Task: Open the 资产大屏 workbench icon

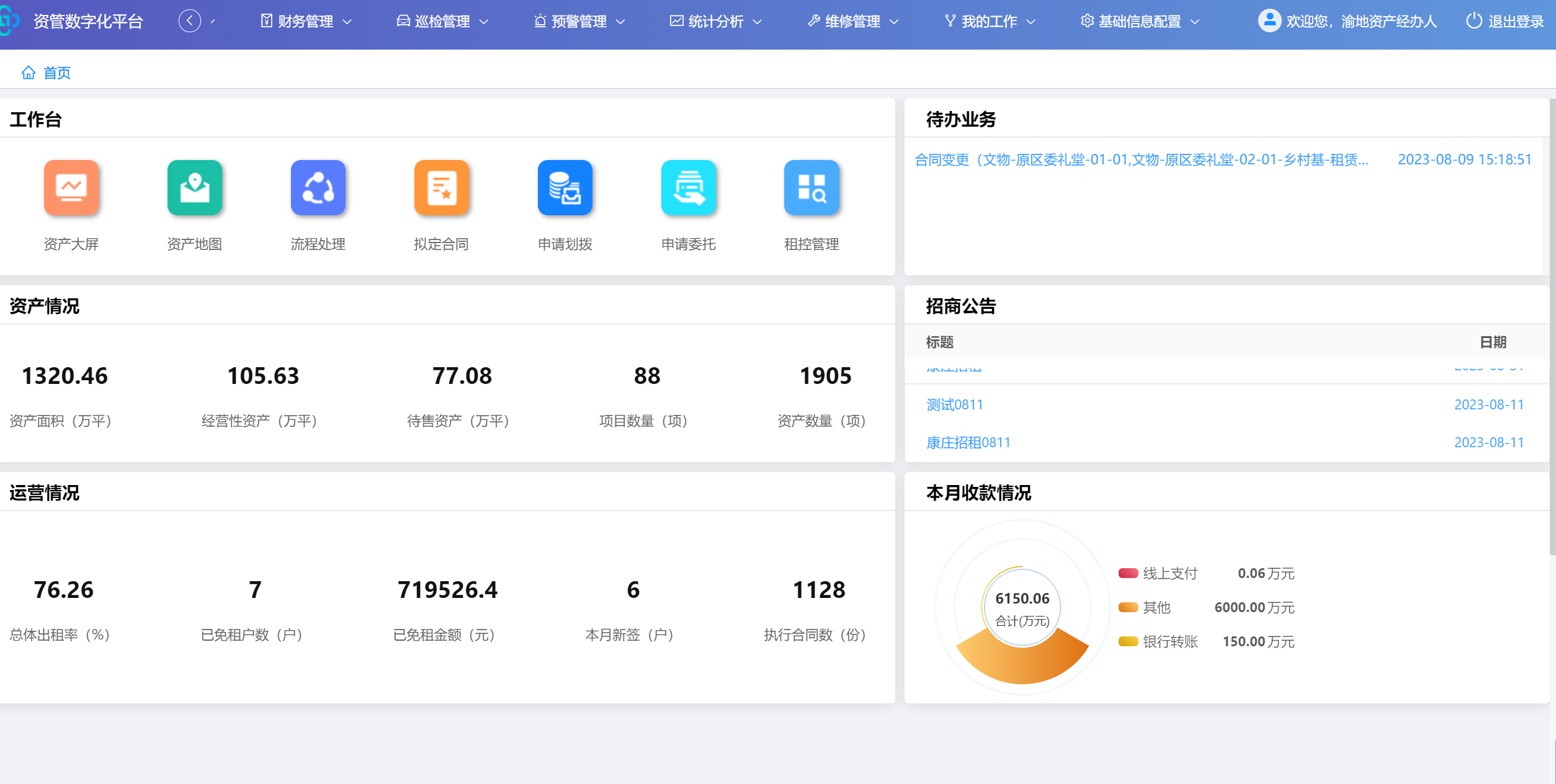Action: (71, 188)
